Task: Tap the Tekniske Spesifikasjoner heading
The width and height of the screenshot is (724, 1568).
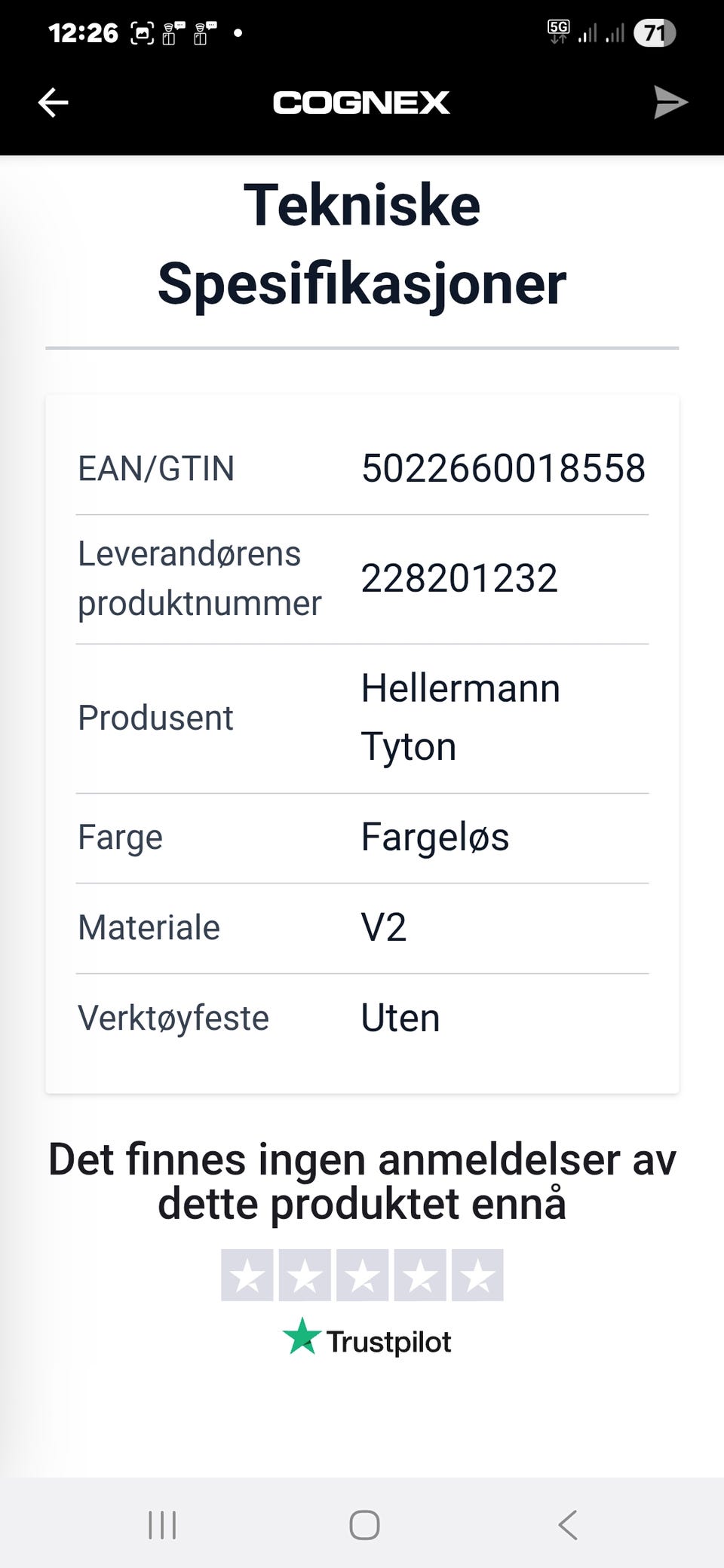Action: click(362, 244)
